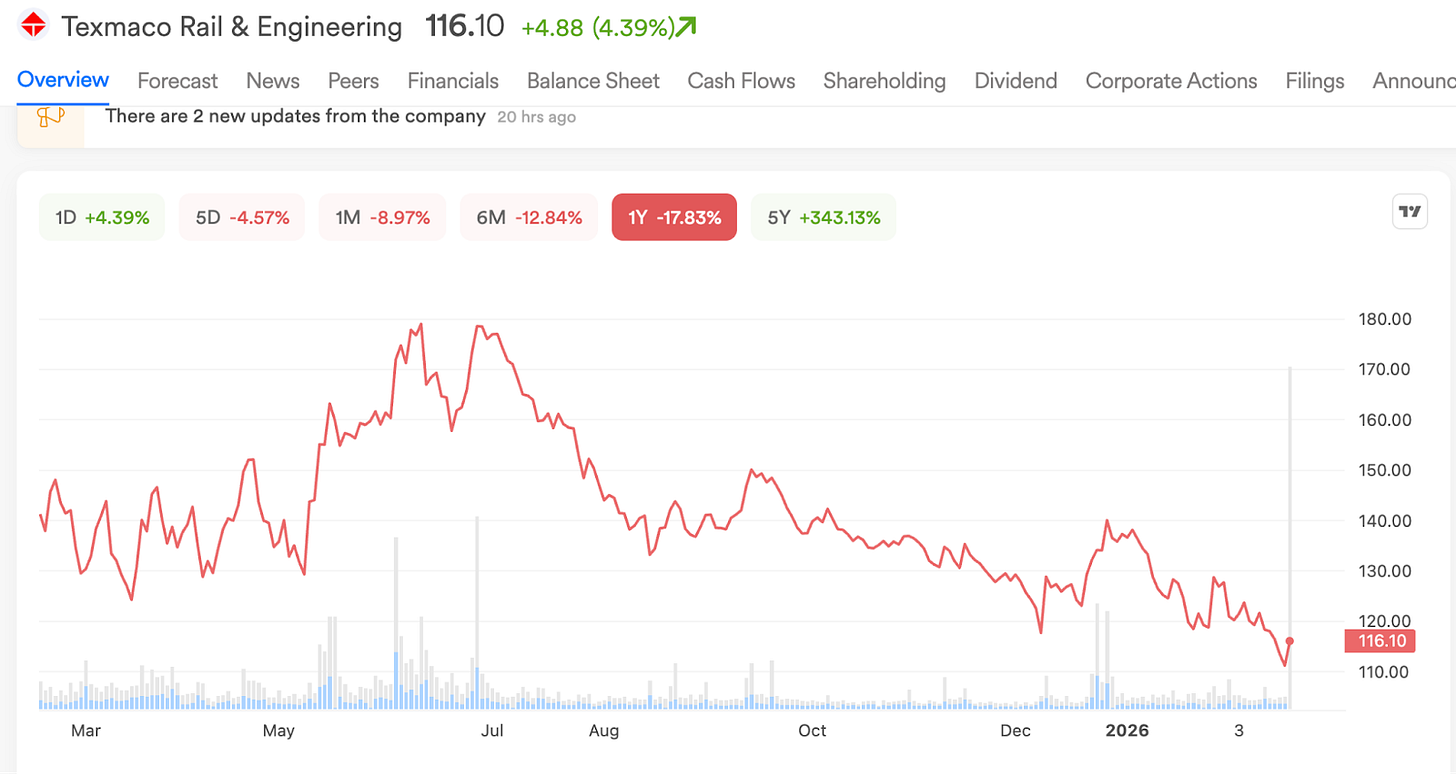Go to the News tab
The width and height of the screenshot is (1456, 774).
click(x=273, y=81)
